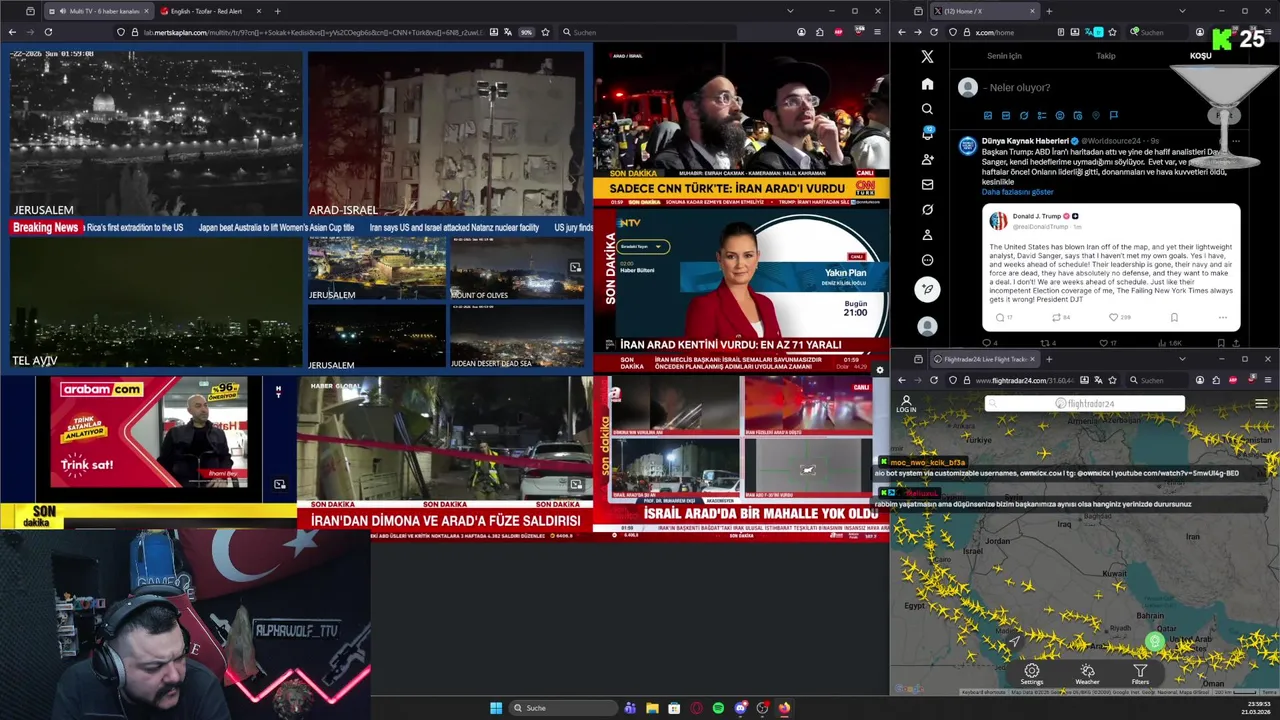Click LOG IN on Flightradar24
1280x720 pixels.
[906, 404]
